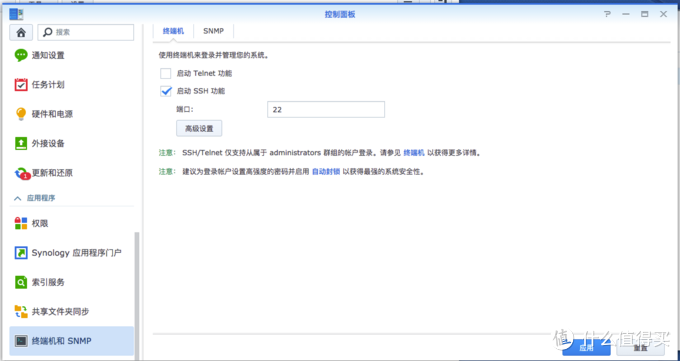Open 权限 colored squares icon
The height and width of the screenshot is (361, 680).
[21, 223]
